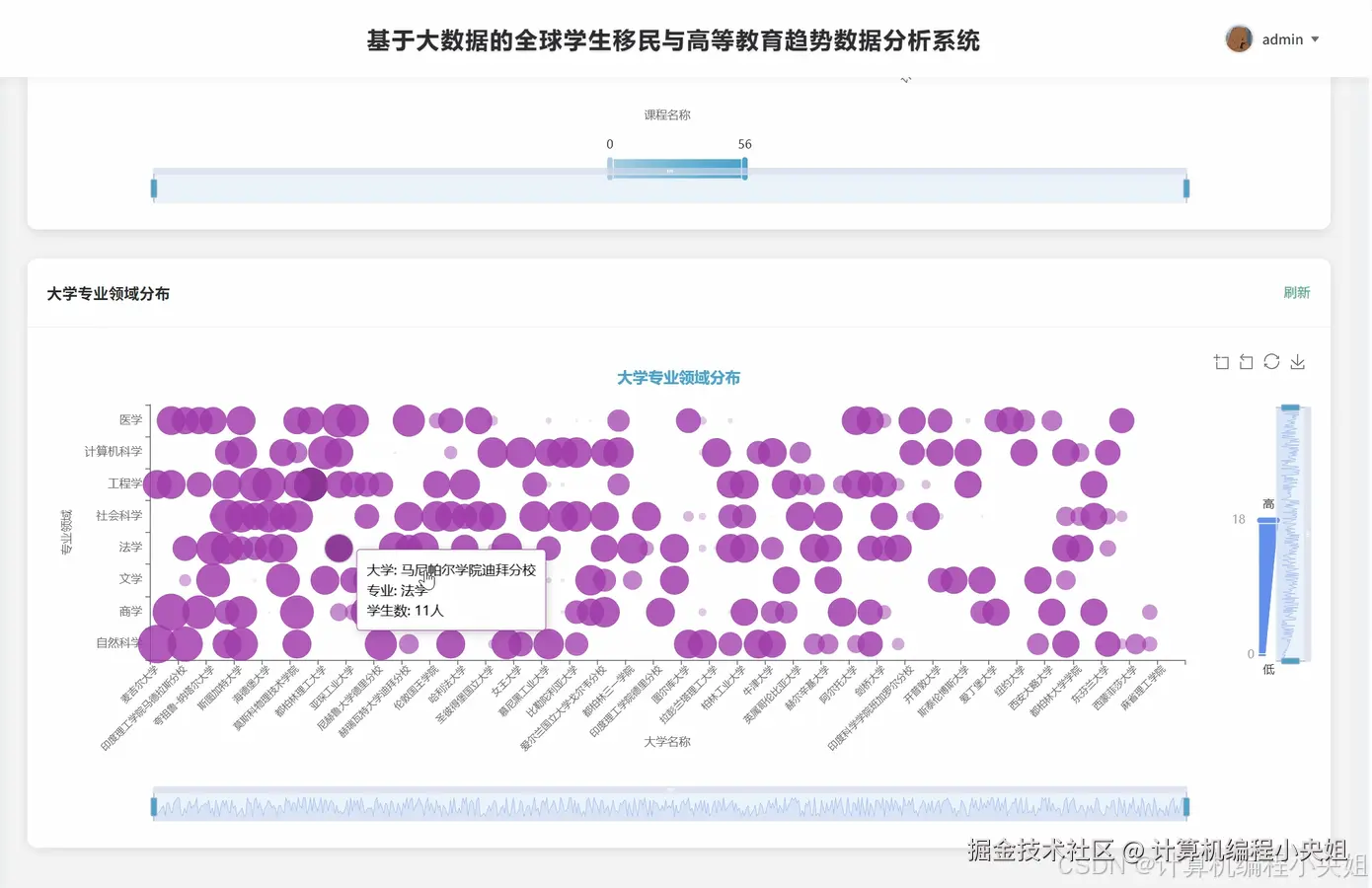Click the 计算机科学 y-axis label
The height and width of the screenshot is (888, 1372).
(113, 451)
